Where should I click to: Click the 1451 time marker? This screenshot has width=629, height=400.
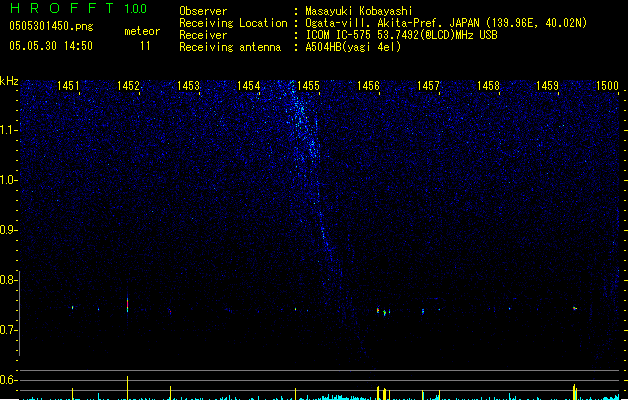pyautogui.click(x=68, y=86)
